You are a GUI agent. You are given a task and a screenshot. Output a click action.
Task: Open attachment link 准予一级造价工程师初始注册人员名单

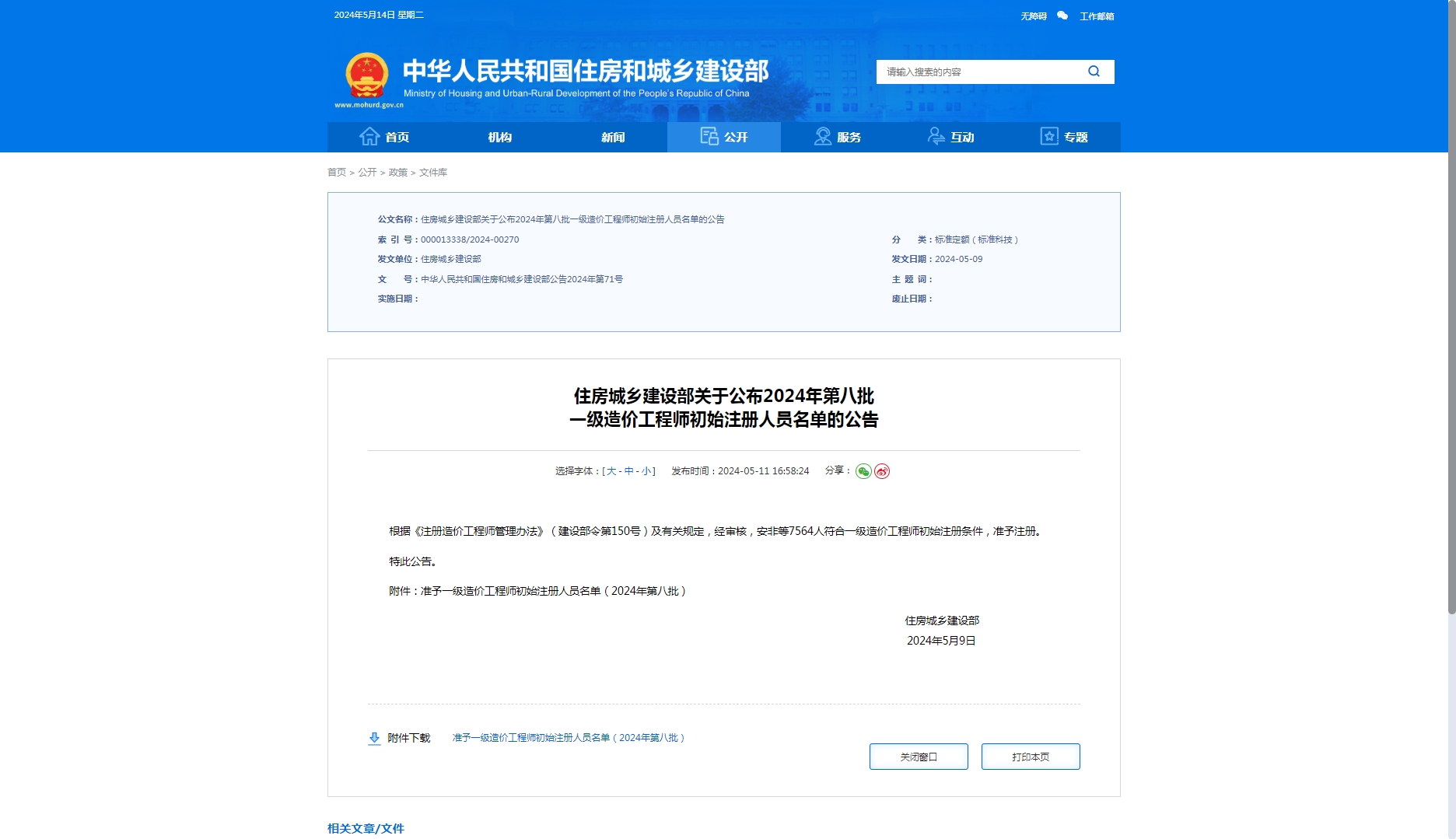(569, 738)
